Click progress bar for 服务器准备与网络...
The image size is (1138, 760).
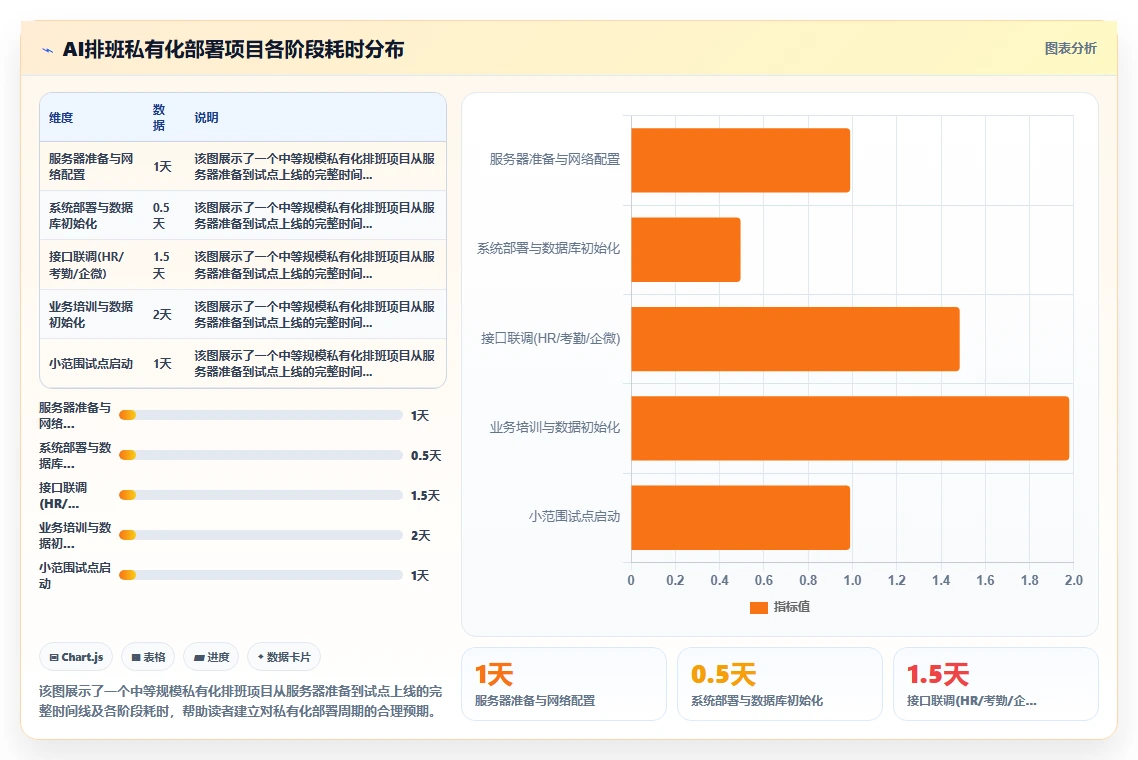261,415
